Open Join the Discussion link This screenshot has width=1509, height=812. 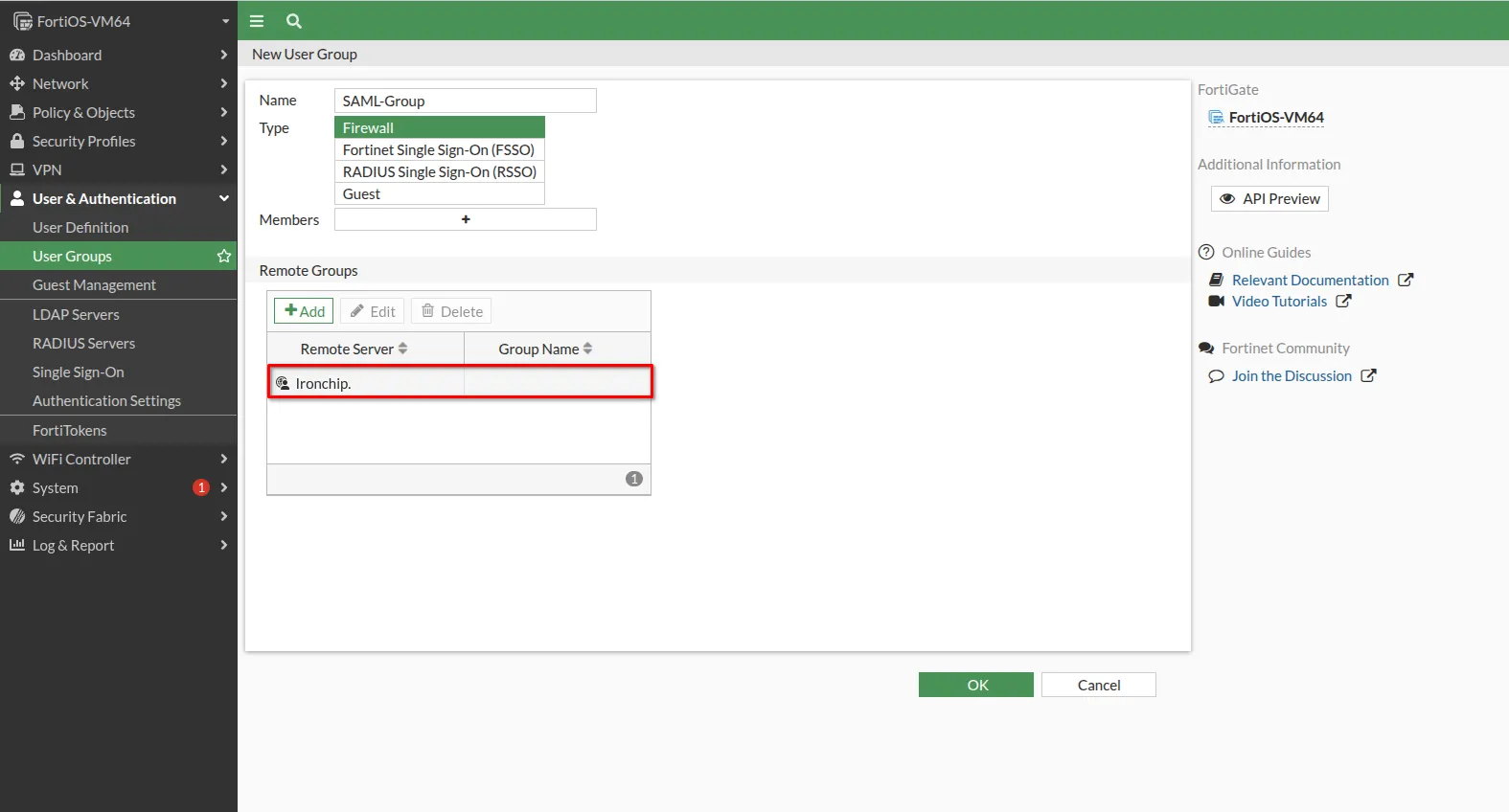tap(1292, 375)
